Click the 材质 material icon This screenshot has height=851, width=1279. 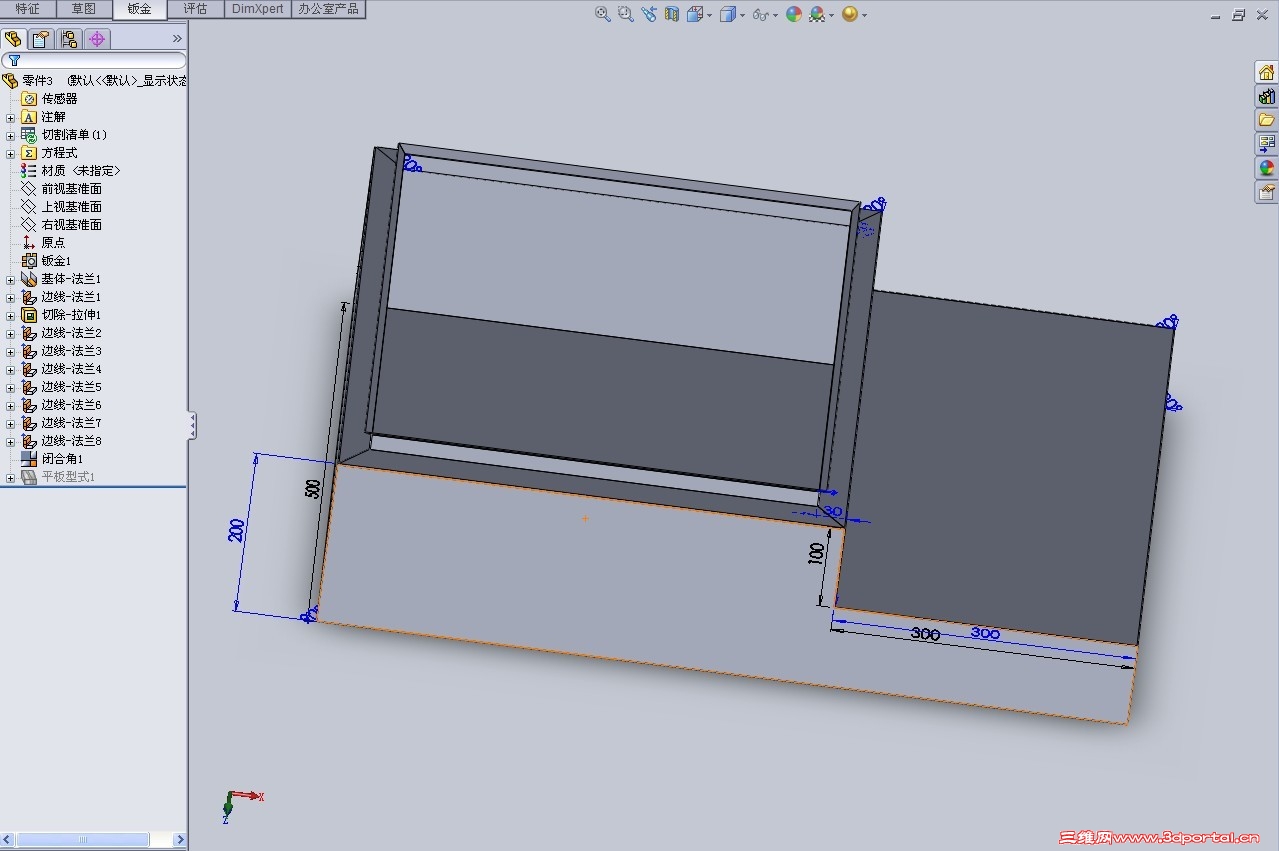point(29,170)
